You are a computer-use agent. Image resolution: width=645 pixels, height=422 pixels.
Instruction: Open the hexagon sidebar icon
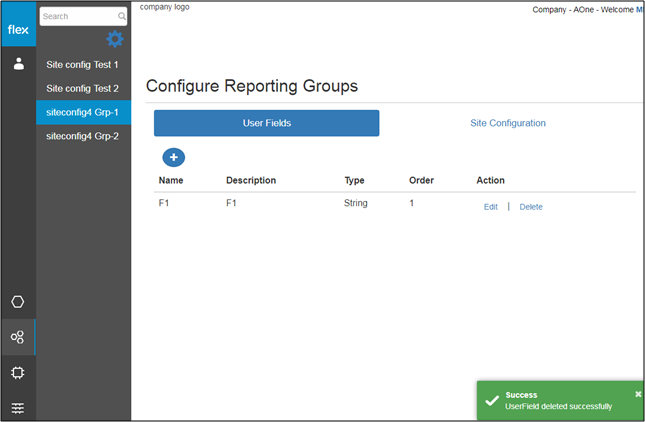pos(18,301)
